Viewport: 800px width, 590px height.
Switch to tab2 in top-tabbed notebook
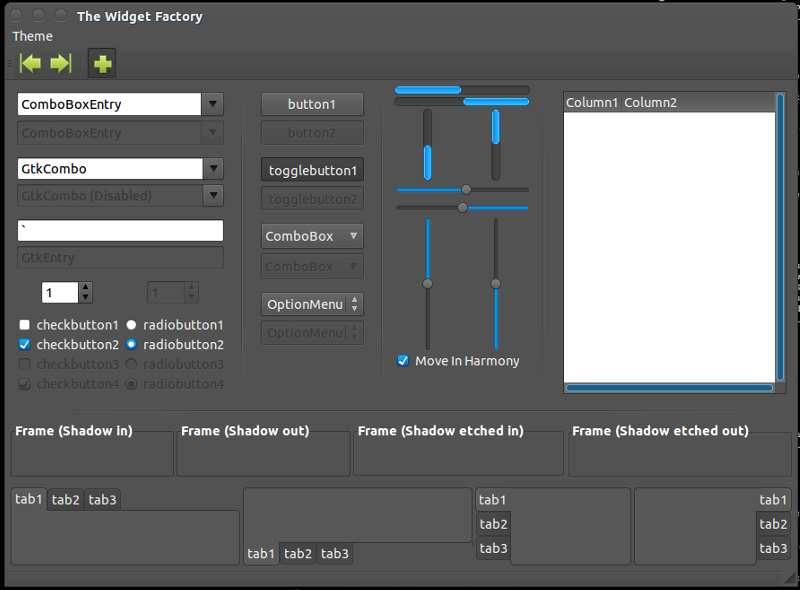pos(66,500)
